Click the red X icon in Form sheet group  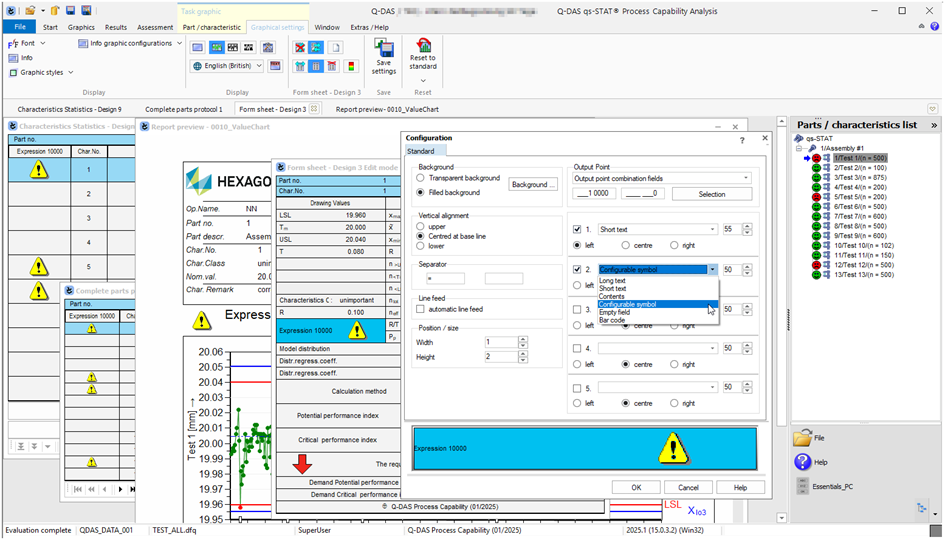point(300,48)
